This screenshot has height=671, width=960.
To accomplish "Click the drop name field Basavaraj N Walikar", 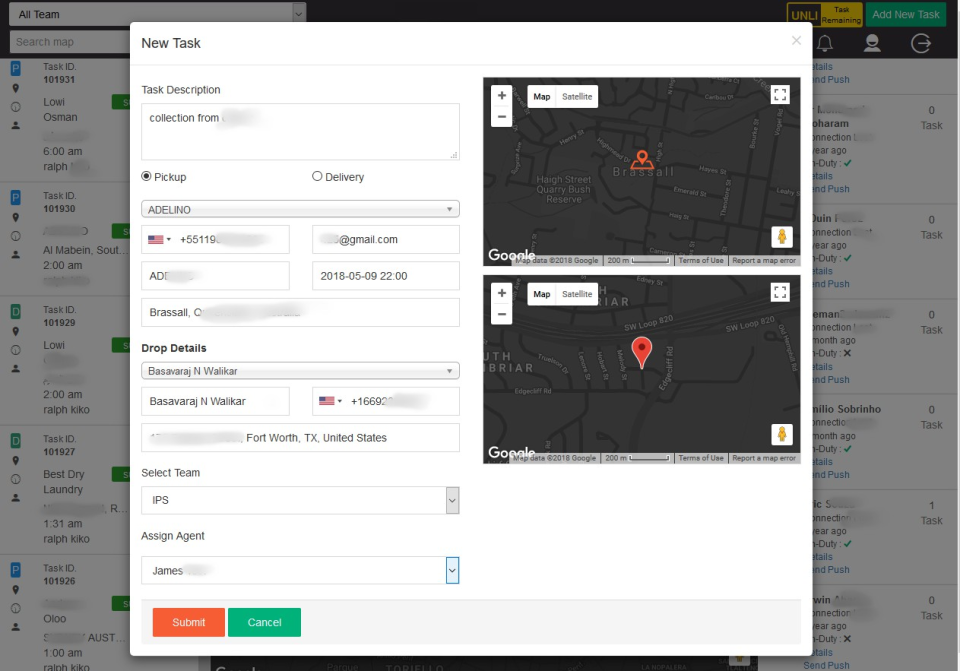I will (215, 401).
